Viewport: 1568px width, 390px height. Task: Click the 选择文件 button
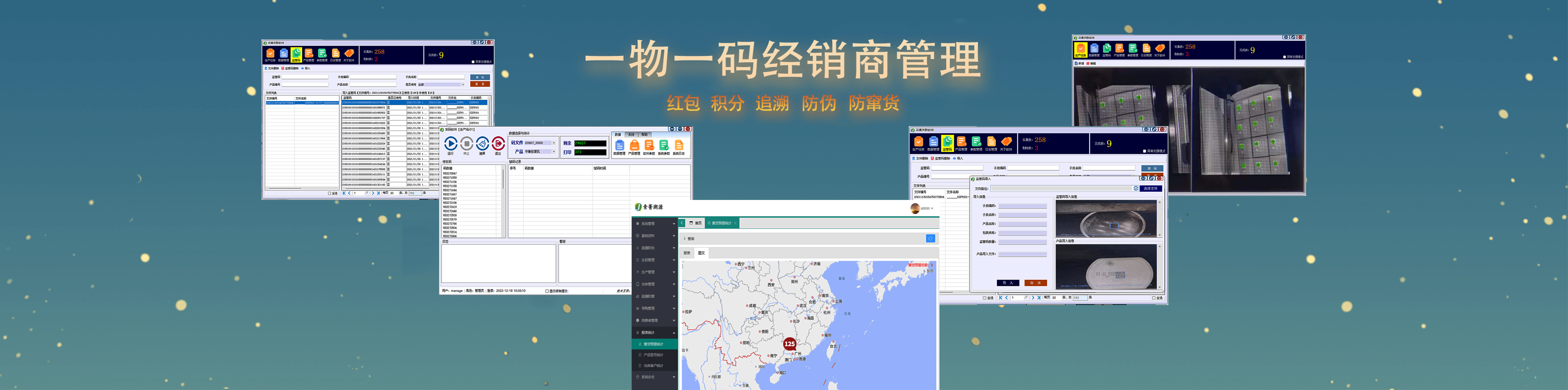[x=1151, y=188]
